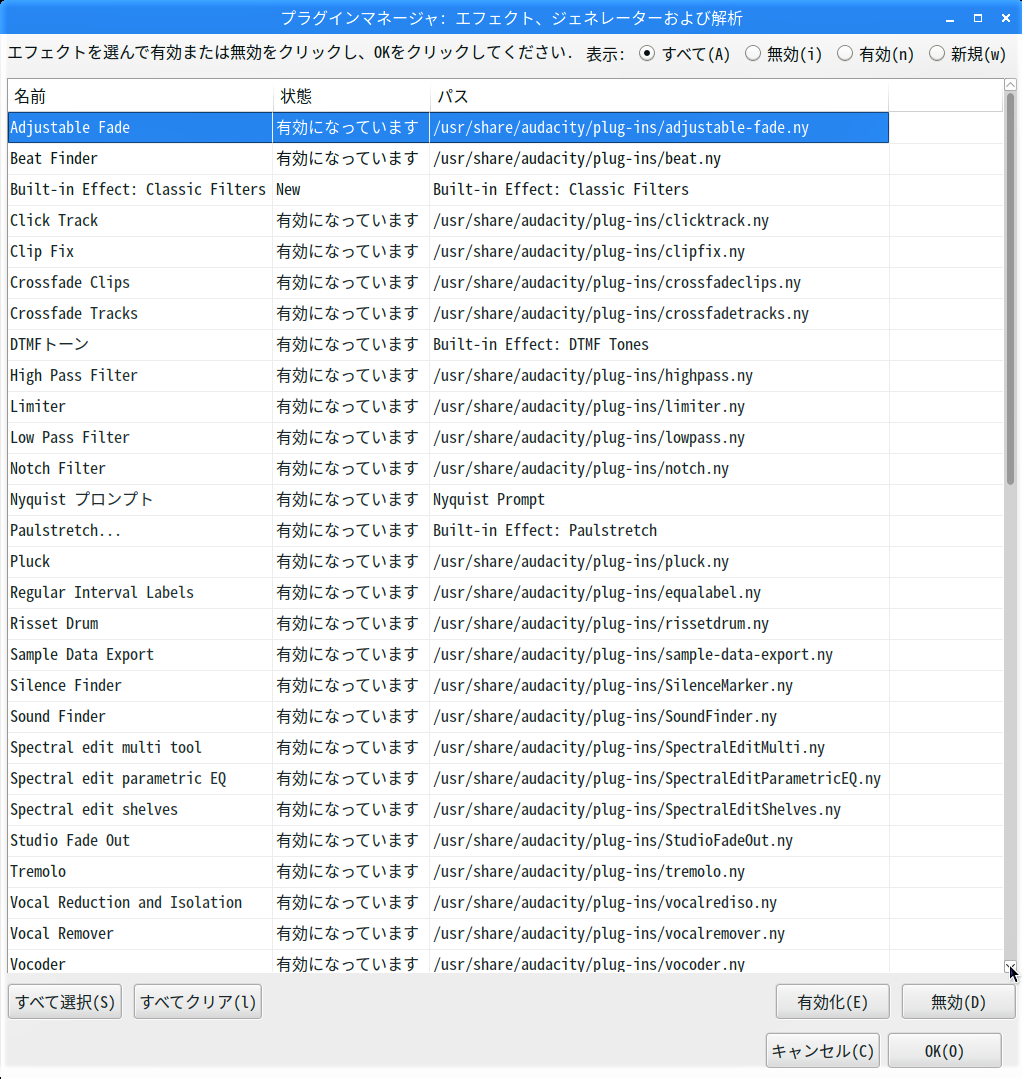Select the Sample Data Export plugin

coord(82,654)
